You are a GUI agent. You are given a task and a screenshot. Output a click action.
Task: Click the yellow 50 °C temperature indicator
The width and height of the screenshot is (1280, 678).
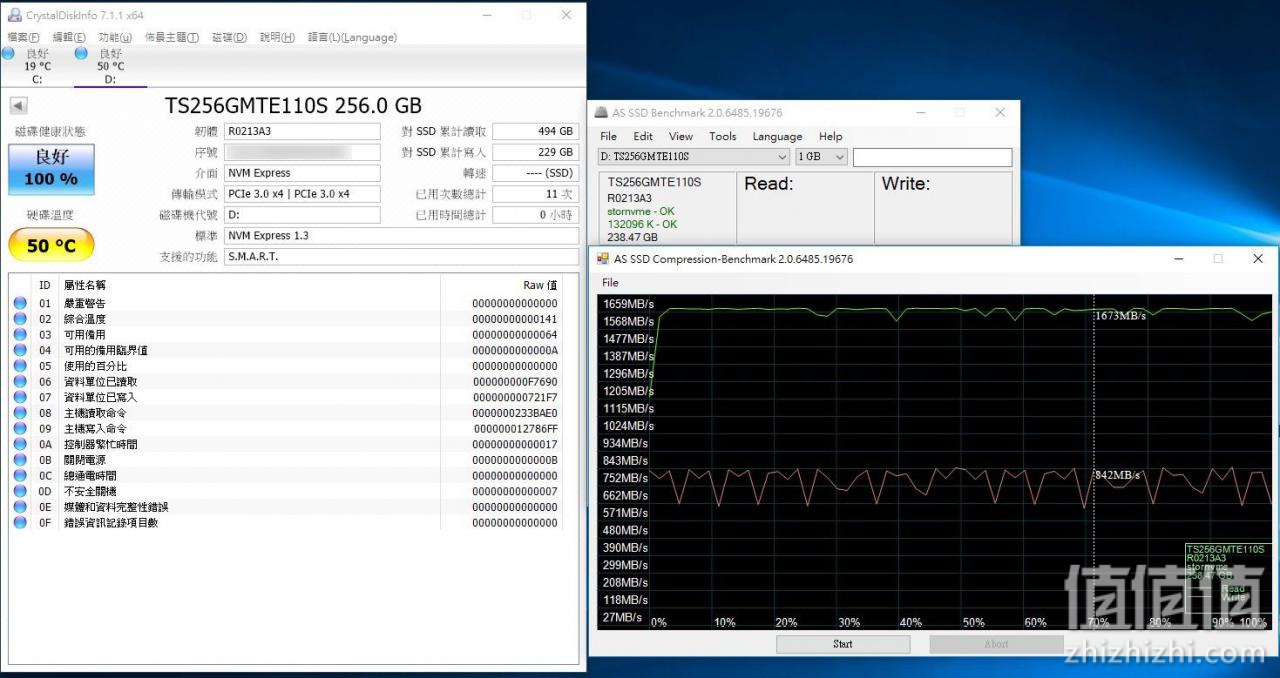click(51, 245)
